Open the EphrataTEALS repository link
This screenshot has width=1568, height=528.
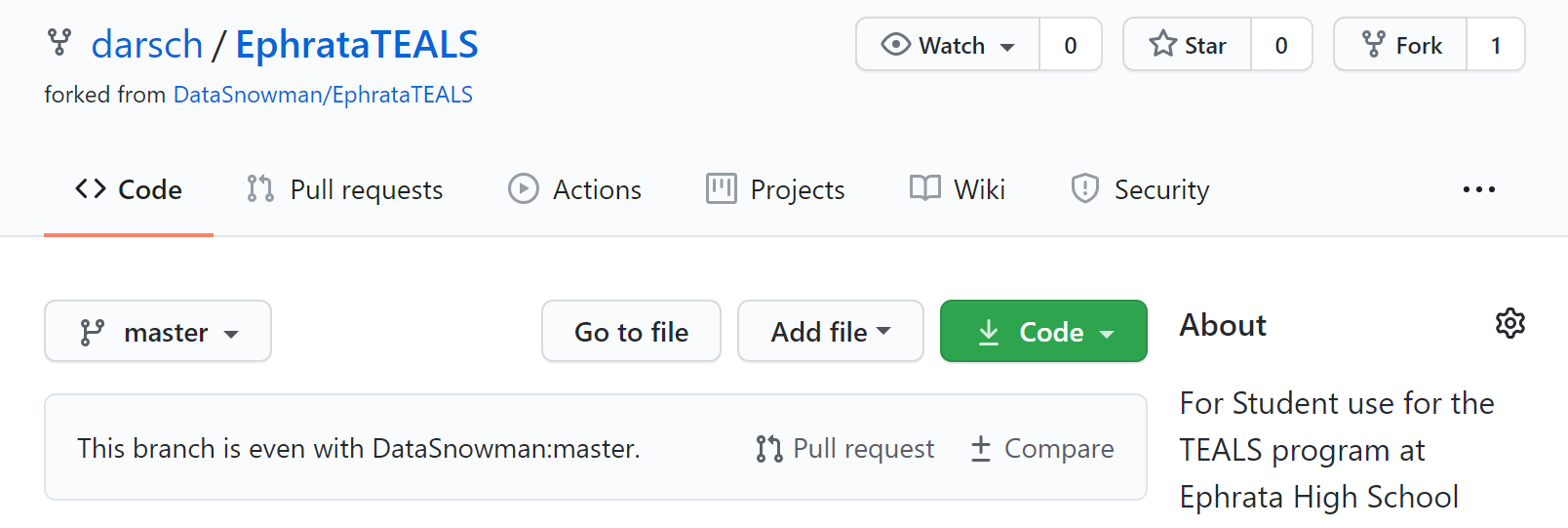tap(357, 45)
